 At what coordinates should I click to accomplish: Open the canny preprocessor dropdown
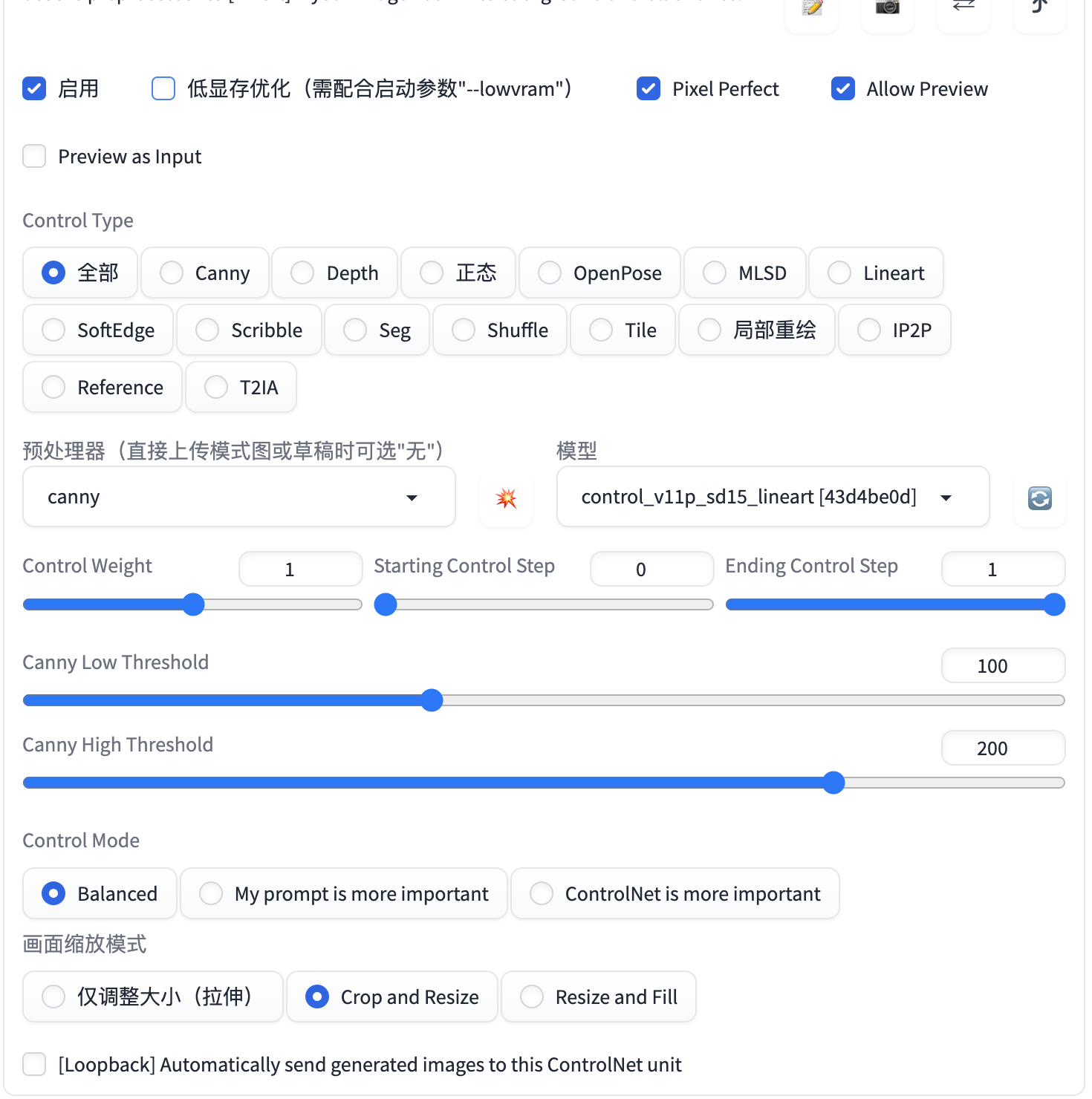pyautogui.click(x=238, y=497)
